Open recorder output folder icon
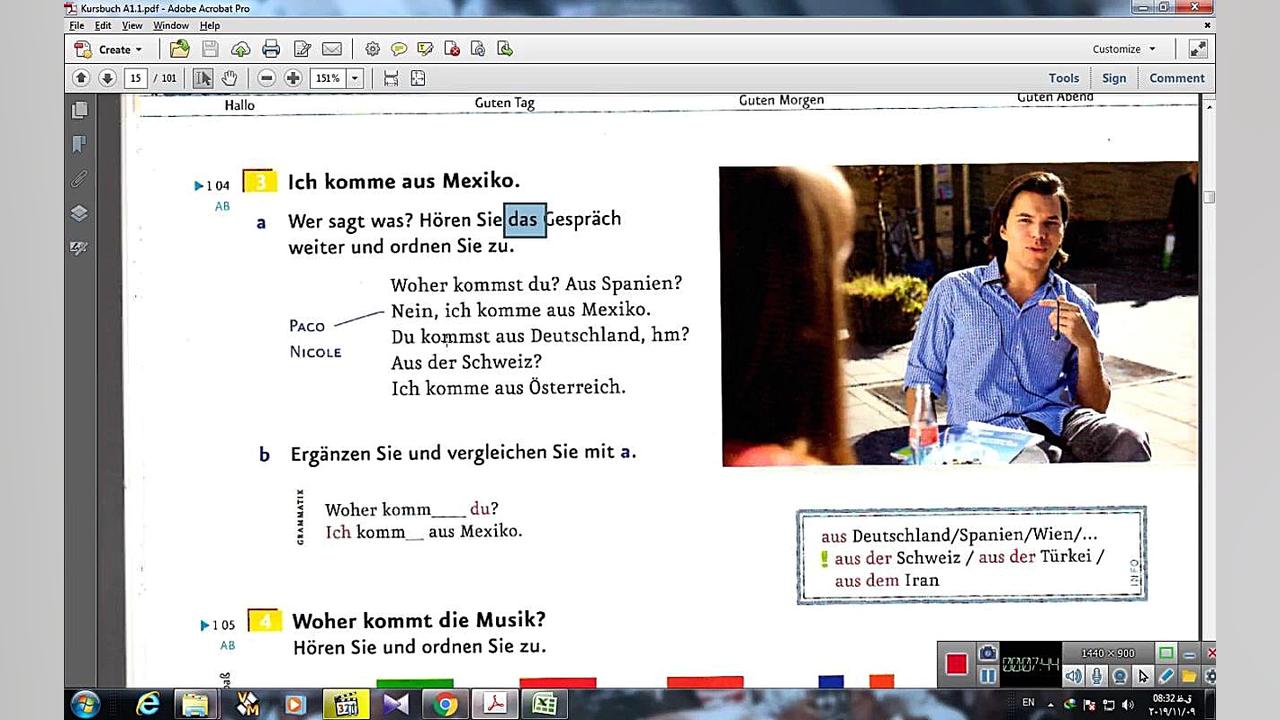Image resolution: width=1280 pixels, height=720 pixels. [1189, 676]
